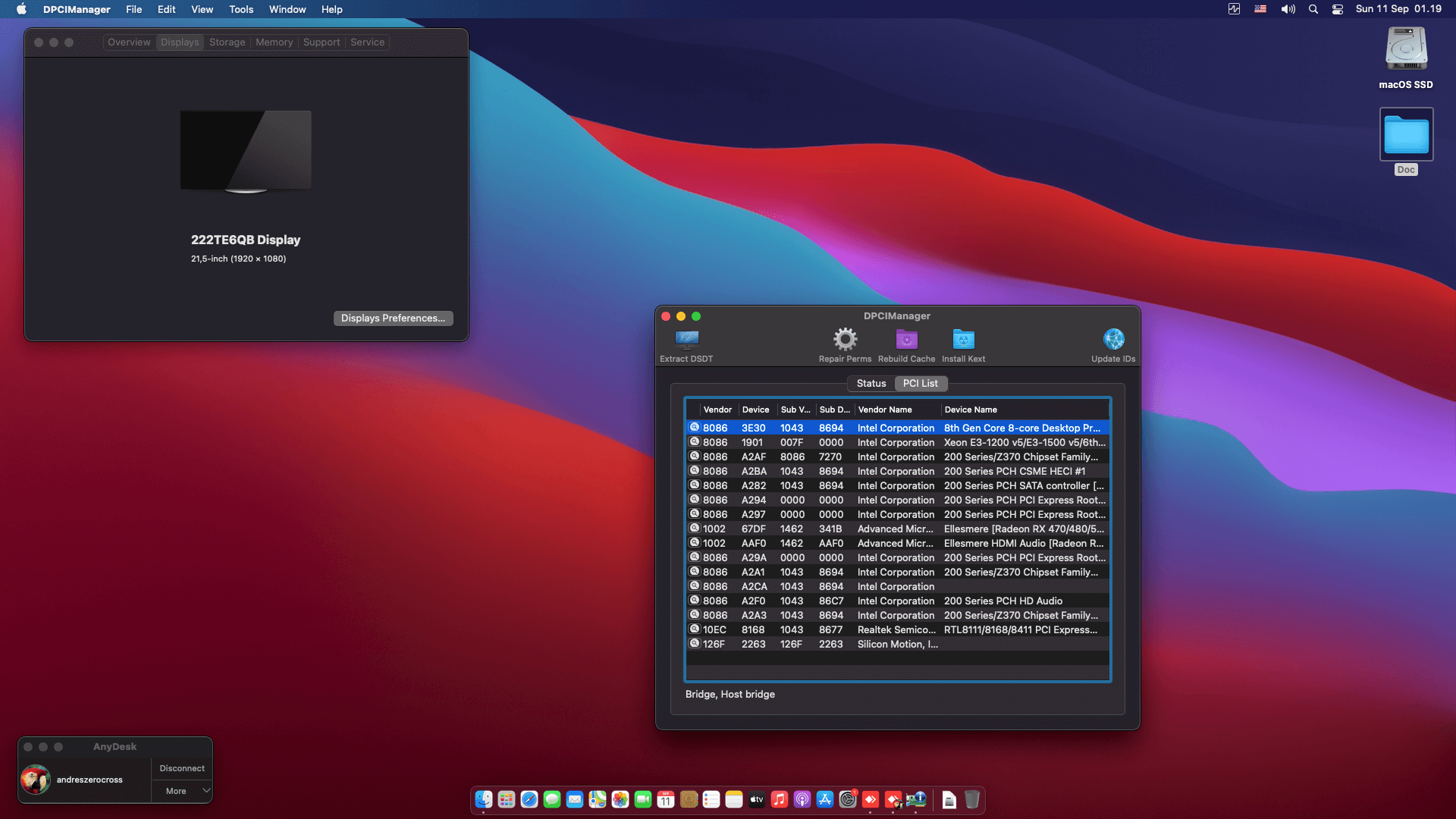The width and height of the screenshot is (1456, 819).
Task: Open the Spotlight search icon in the menu bar
Action: pyautogui.click(x=1313, y=9)
